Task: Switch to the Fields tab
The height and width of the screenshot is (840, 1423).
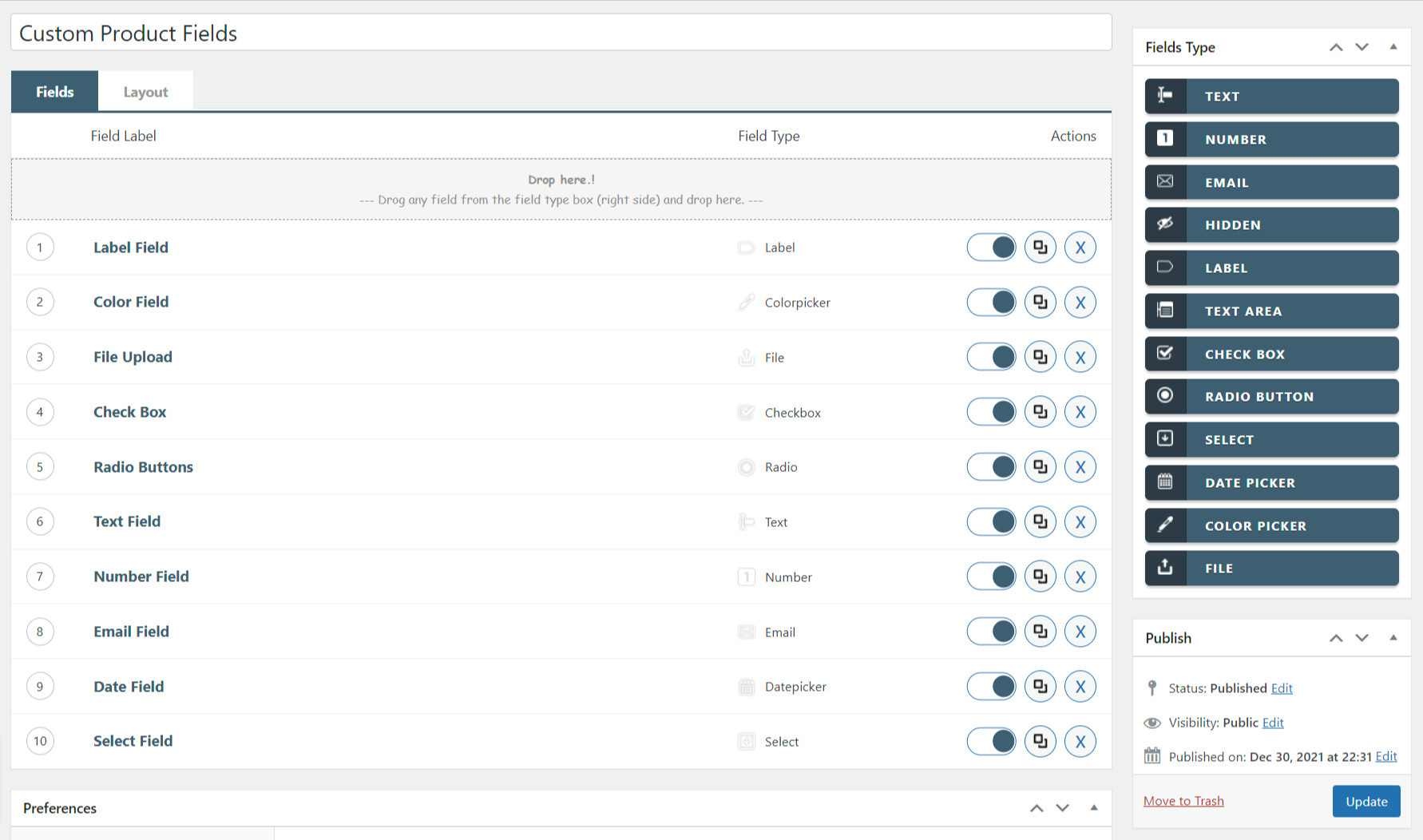Action: (x=54, y=91)
